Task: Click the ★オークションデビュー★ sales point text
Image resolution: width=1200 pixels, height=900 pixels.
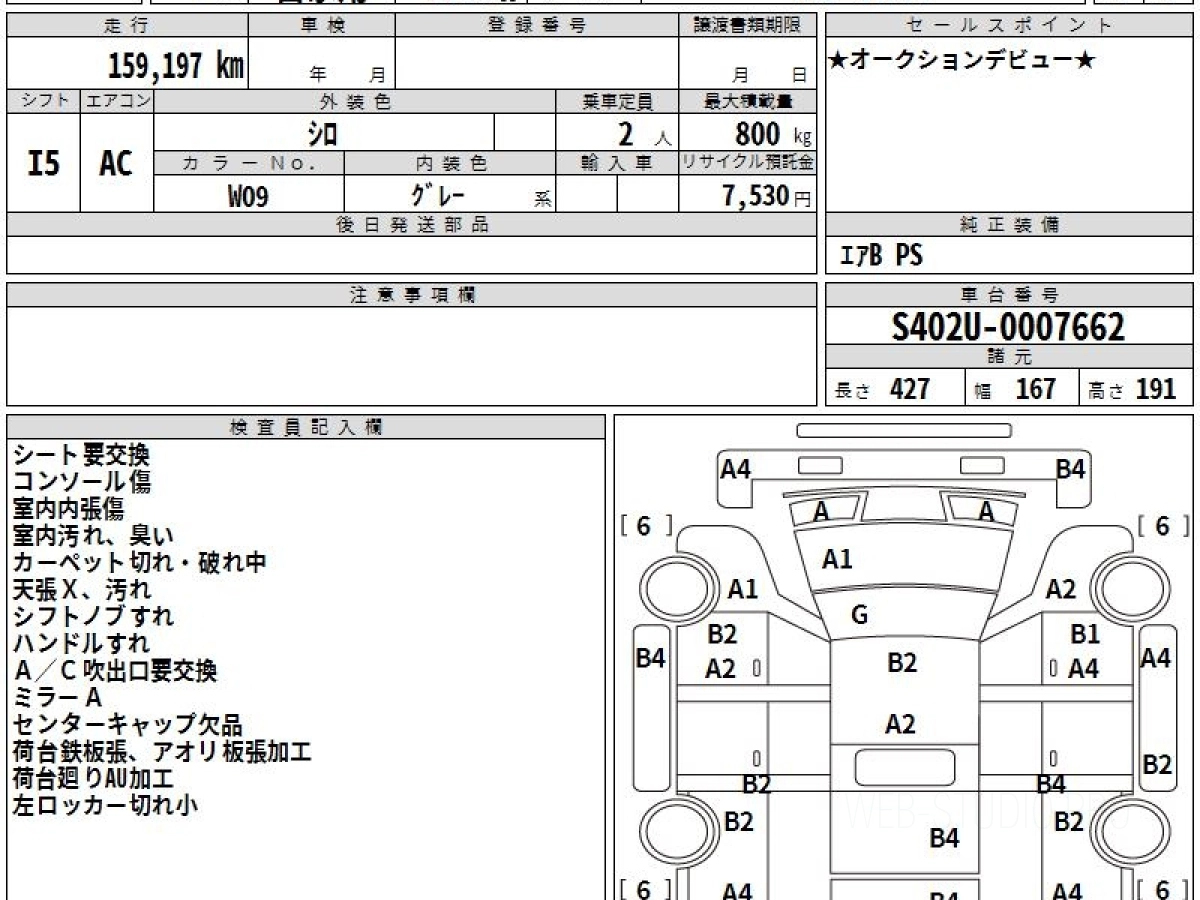Action: 962,61
